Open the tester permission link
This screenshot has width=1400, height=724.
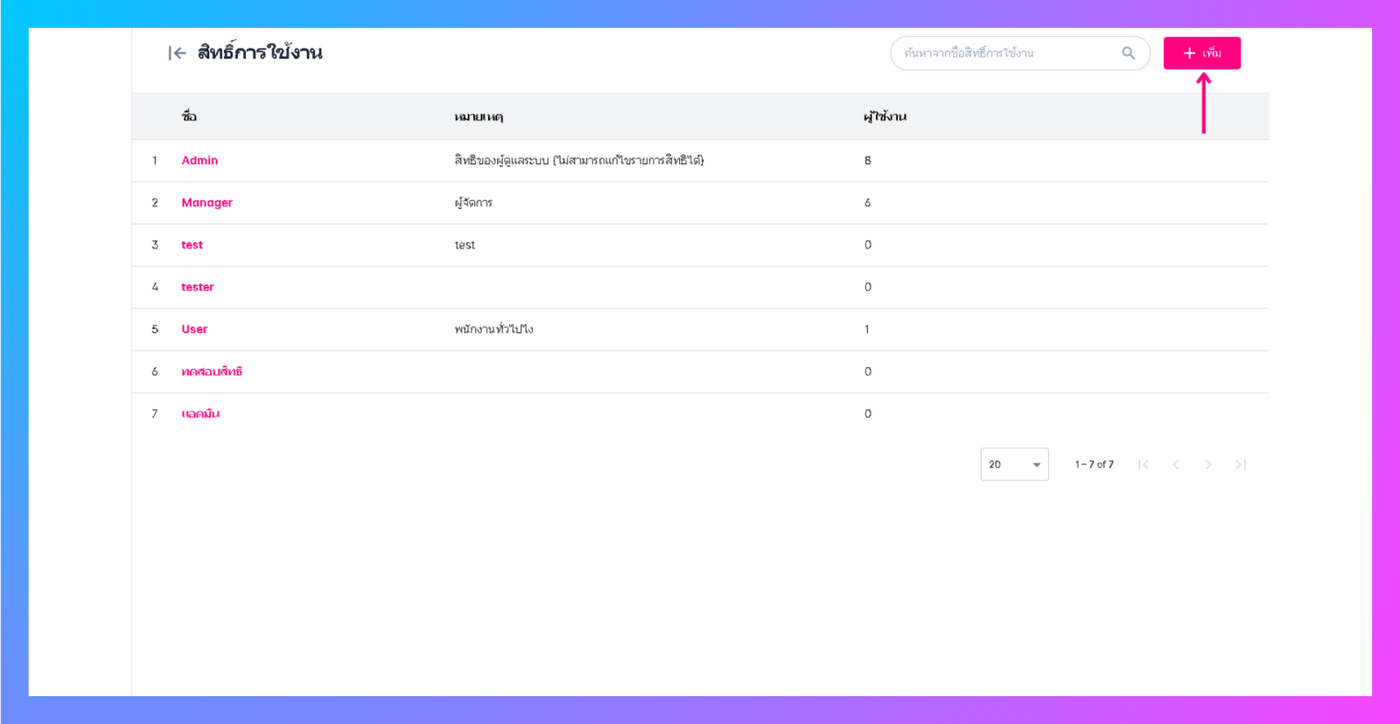[198, 287]
